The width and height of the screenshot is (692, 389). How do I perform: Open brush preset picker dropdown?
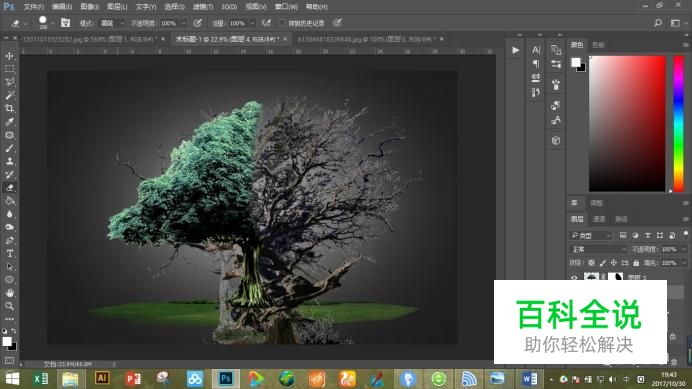click(x=53, y=23)
